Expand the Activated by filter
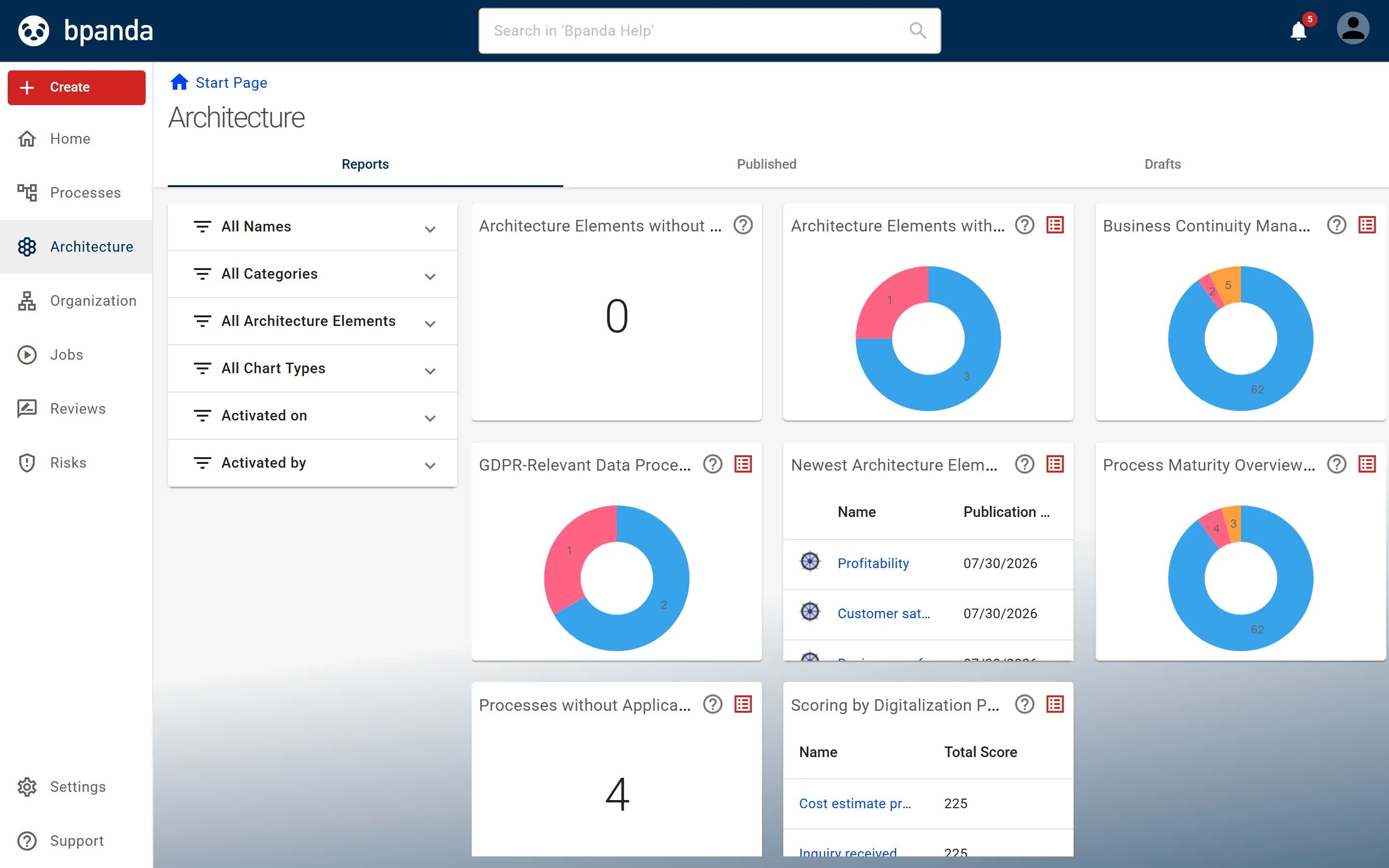The height and width of the screenshot is (868, 1389). coord(312,463)
